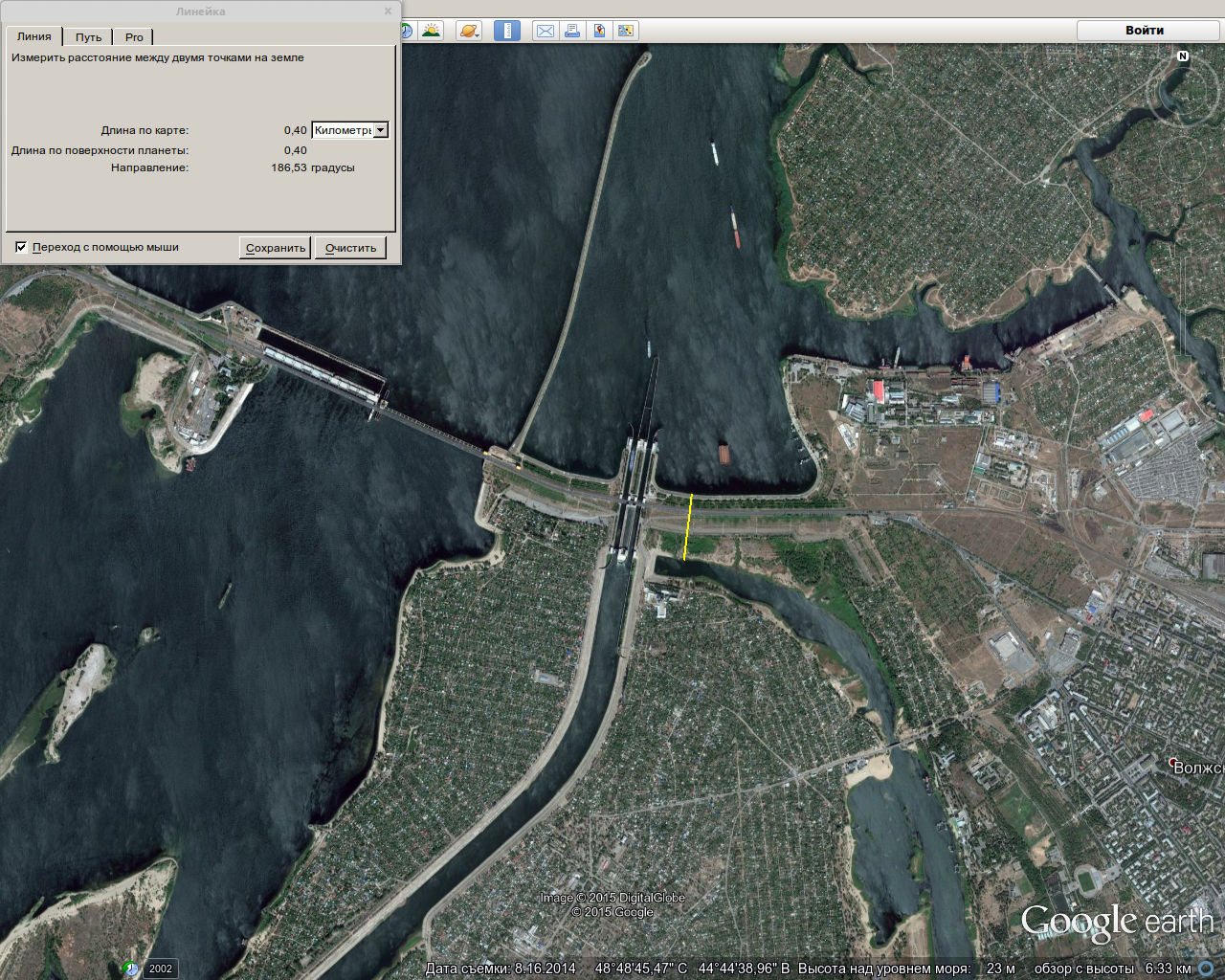Toggle Переход с помощью мыши checkbox
Viewport: 1225px width, 980px height.
21,247
